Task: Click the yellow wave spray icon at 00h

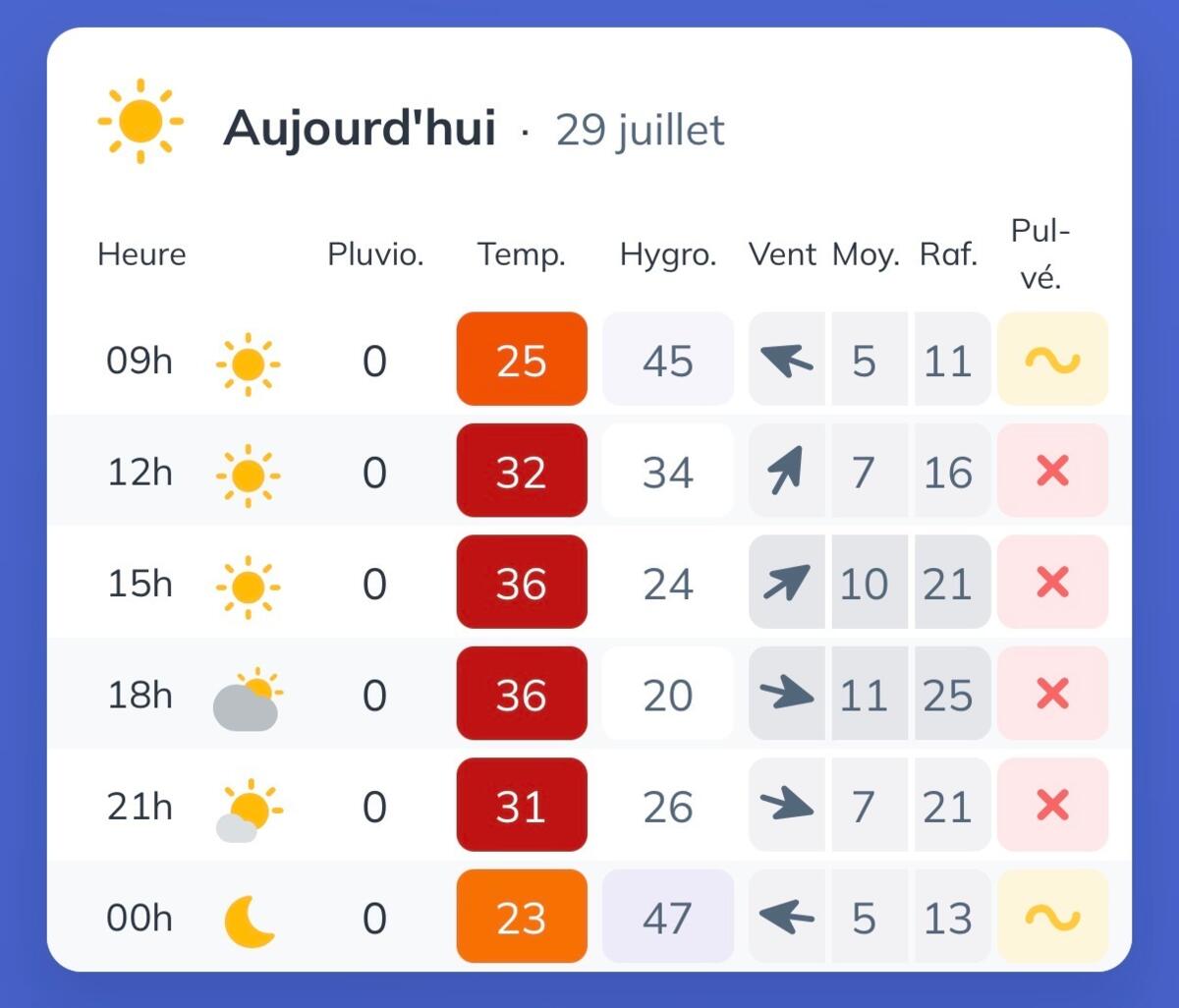Action: pyautogui.click(x=1052, y=917)
